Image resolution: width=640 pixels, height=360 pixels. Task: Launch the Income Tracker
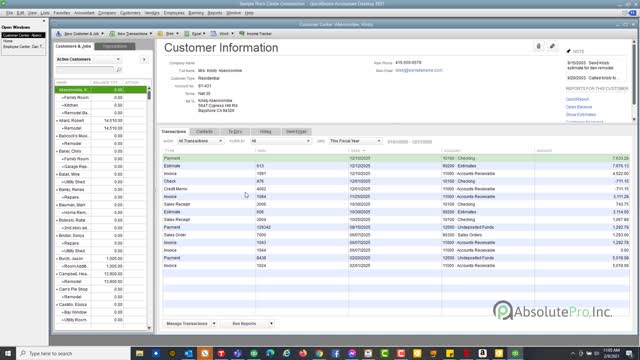tap(256, 33)
